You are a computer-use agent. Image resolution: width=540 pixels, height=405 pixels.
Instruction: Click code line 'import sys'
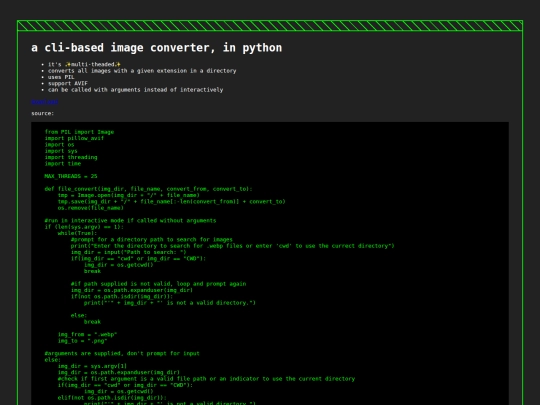61,151
